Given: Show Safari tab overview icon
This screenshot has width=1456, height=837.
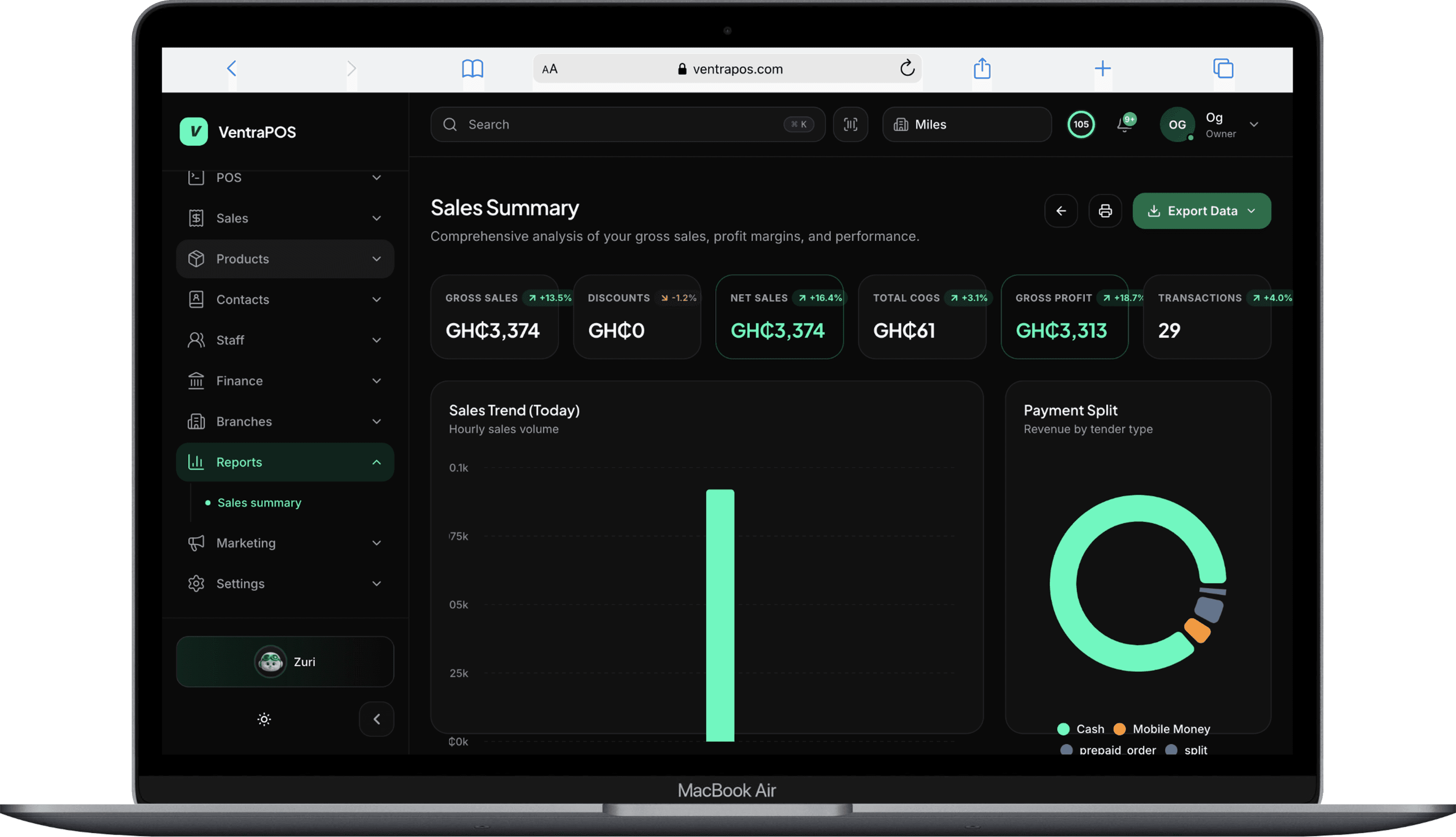Looking at the screenshot, I should coord(1223,69).
